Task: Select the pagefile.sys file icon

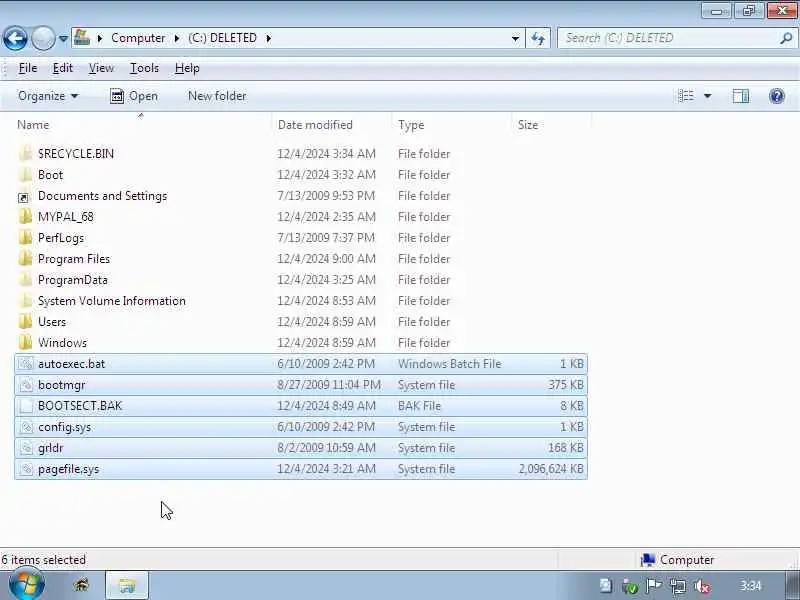Action: pyautogui.click(x=26, y=468)
